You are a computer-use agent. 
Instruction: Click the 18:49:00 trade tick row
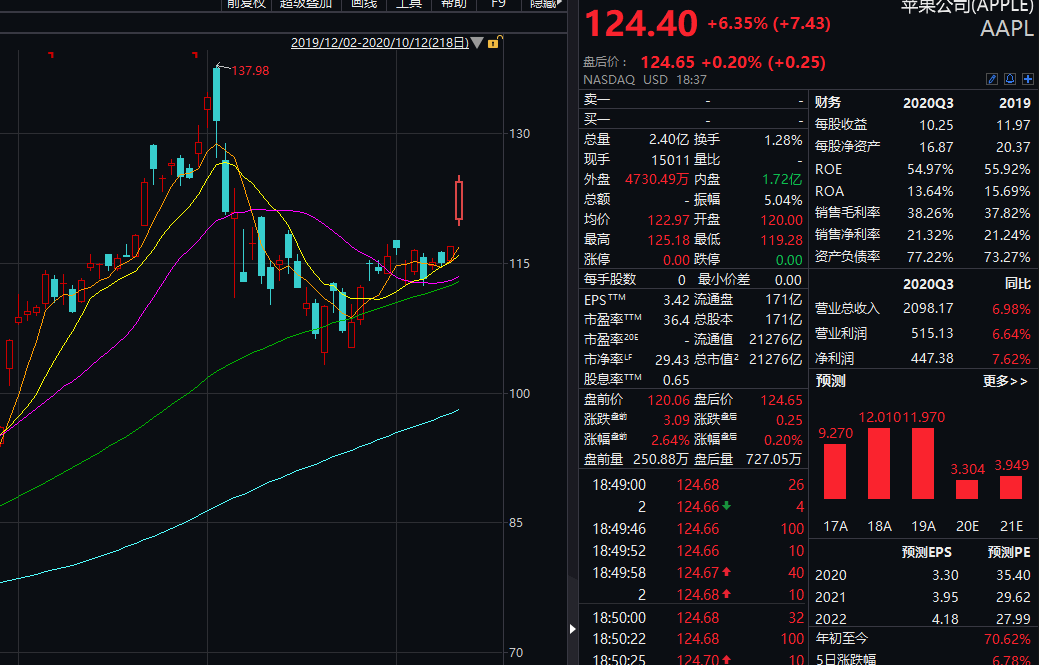693,485
